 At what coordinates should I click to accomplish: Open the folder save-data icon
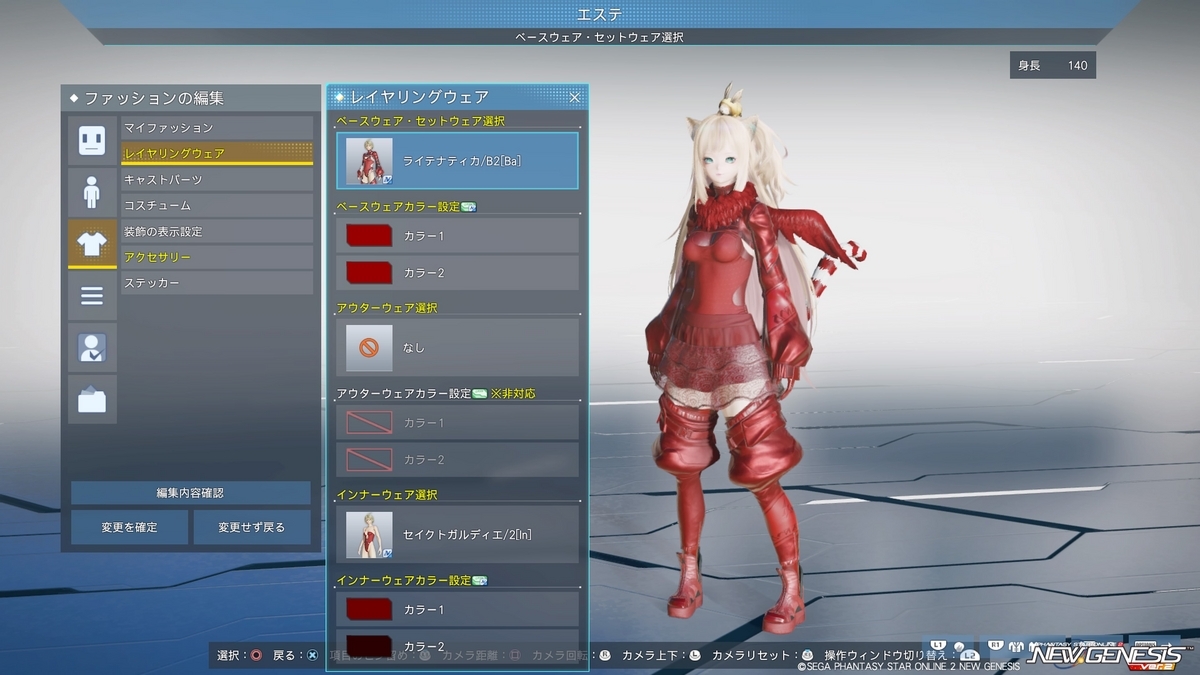point(92,400)
